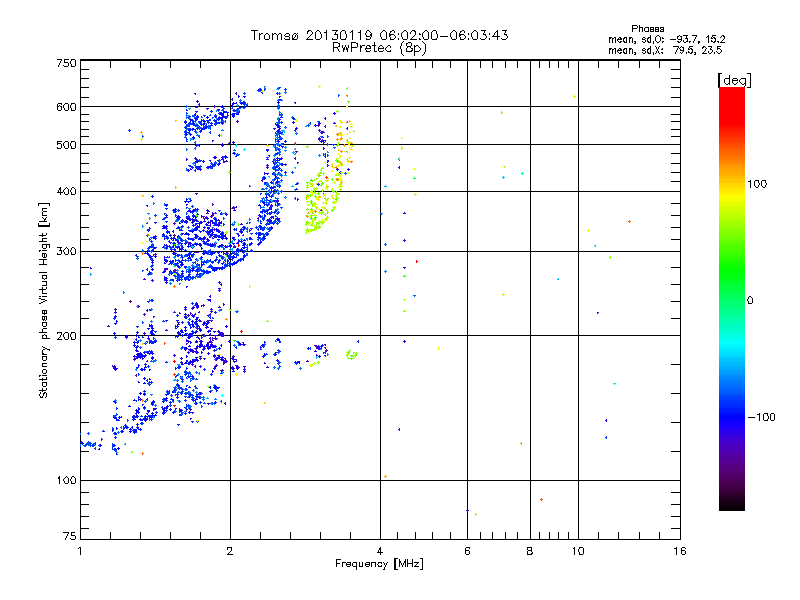Click the small green echo cluster near 3.5 MHz, 190 km
The width and height of the screenshot is (800, 600).
point(351,354)
